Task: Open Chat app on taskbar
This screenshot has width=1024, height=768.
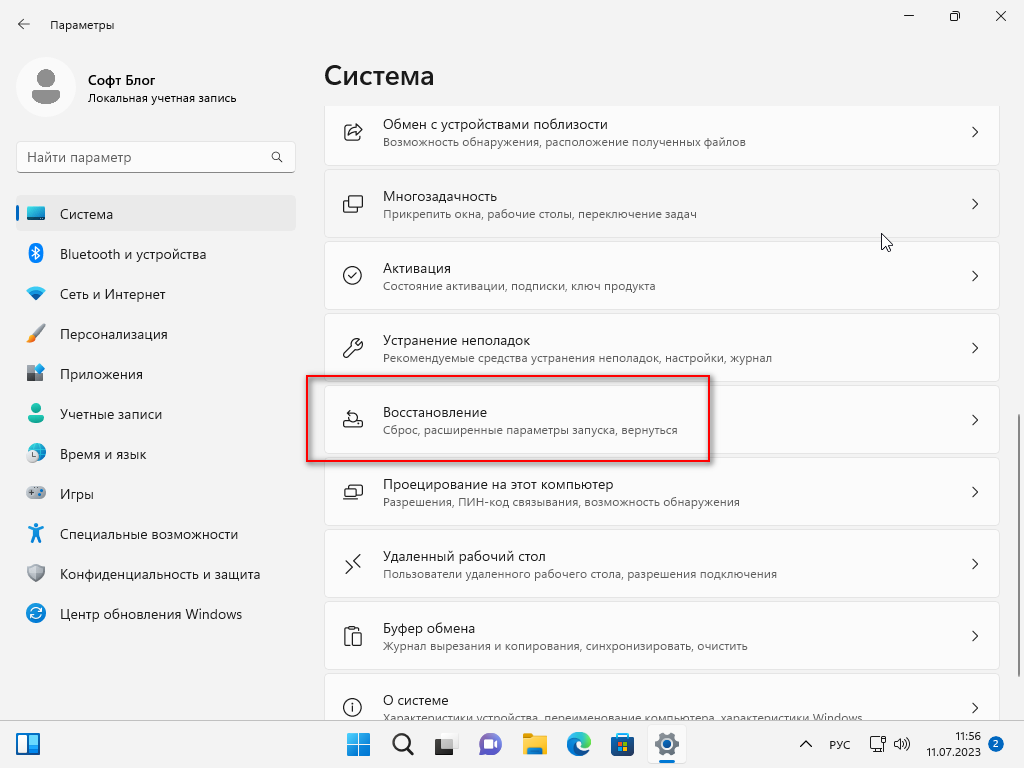Action: 490,744
